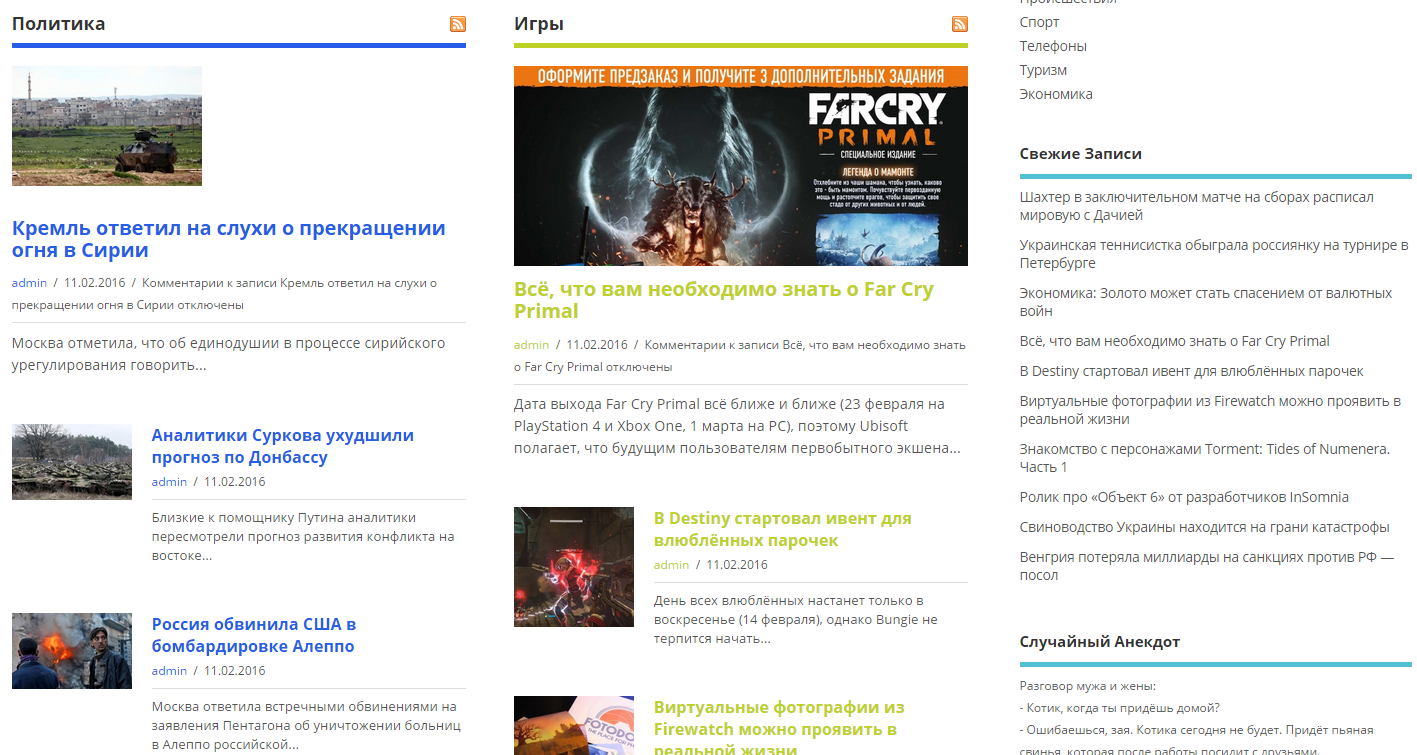Viewport: 1417px width, 755px height.
Task: Open the Игры section RSS feed icon
Action: click(x=960, y=24)
